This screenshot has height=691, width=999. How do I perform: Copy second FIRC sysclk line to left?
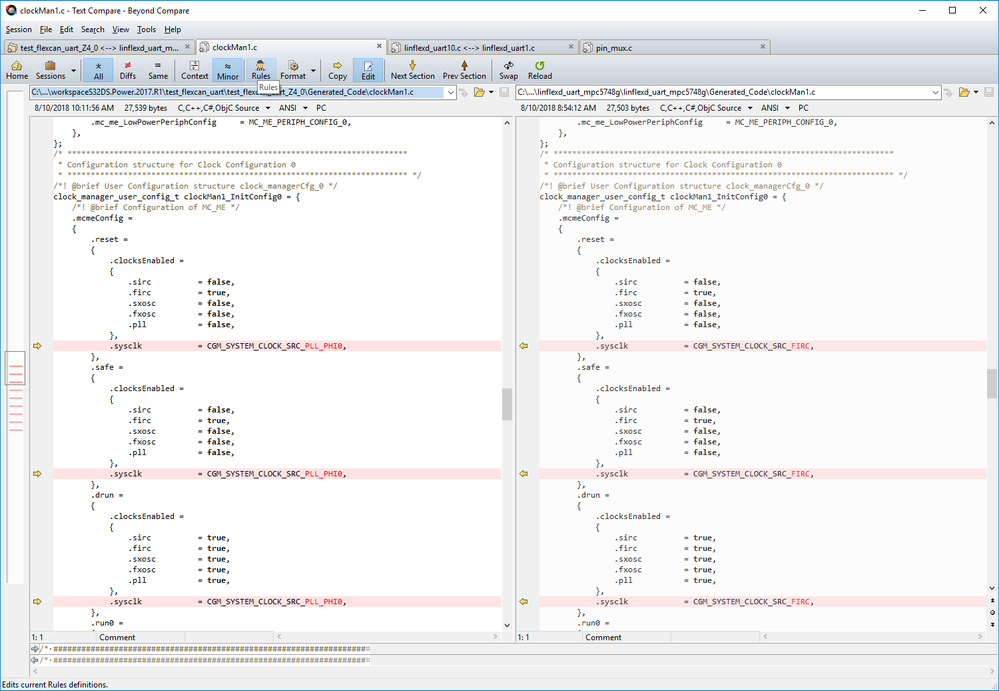[x=524, y=474]
